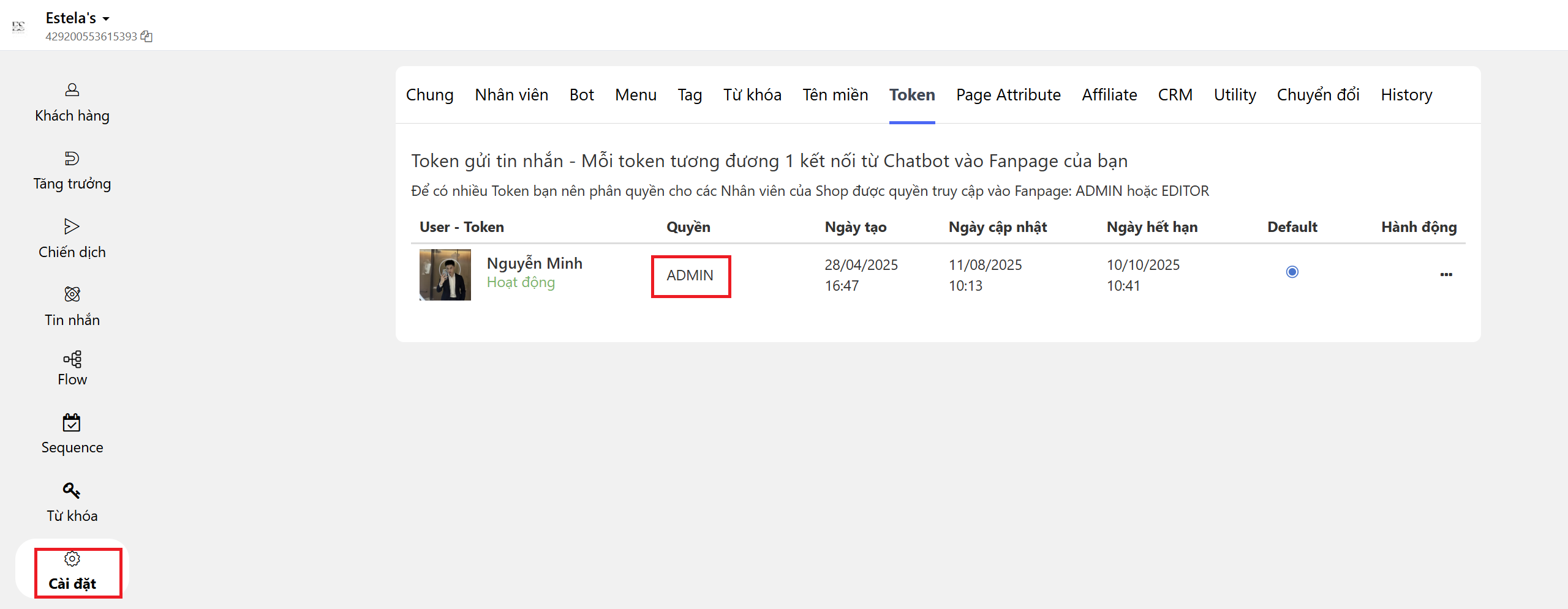Switch to the Menu tab
Viewport: 1568px width, 609px height.
click(635, 95)
